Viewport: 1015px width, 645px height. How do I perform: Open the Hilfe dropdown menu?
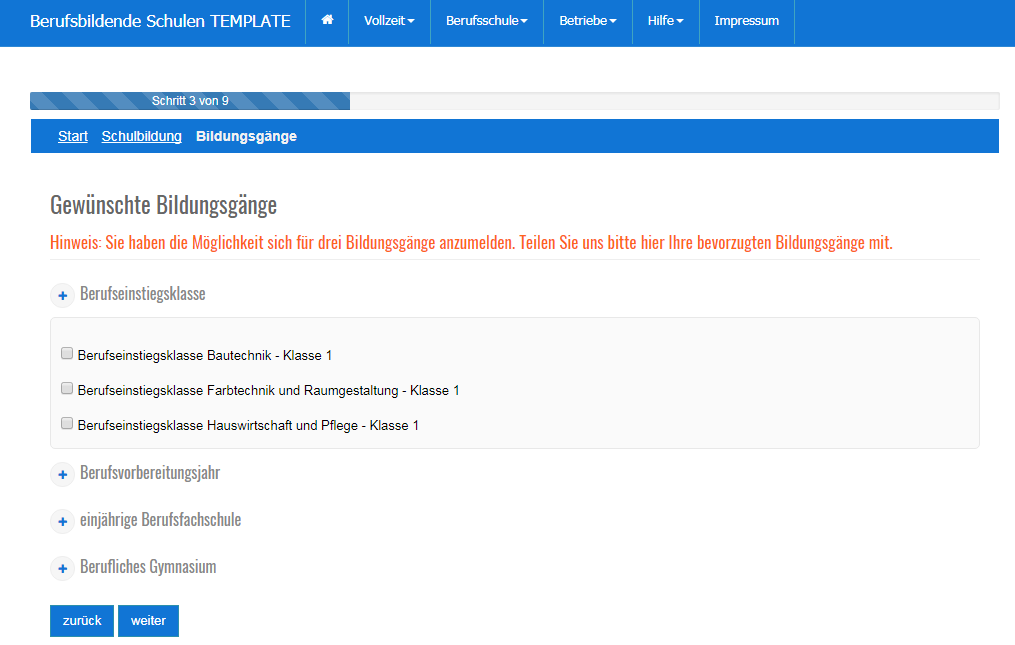(x=665, y=21)
